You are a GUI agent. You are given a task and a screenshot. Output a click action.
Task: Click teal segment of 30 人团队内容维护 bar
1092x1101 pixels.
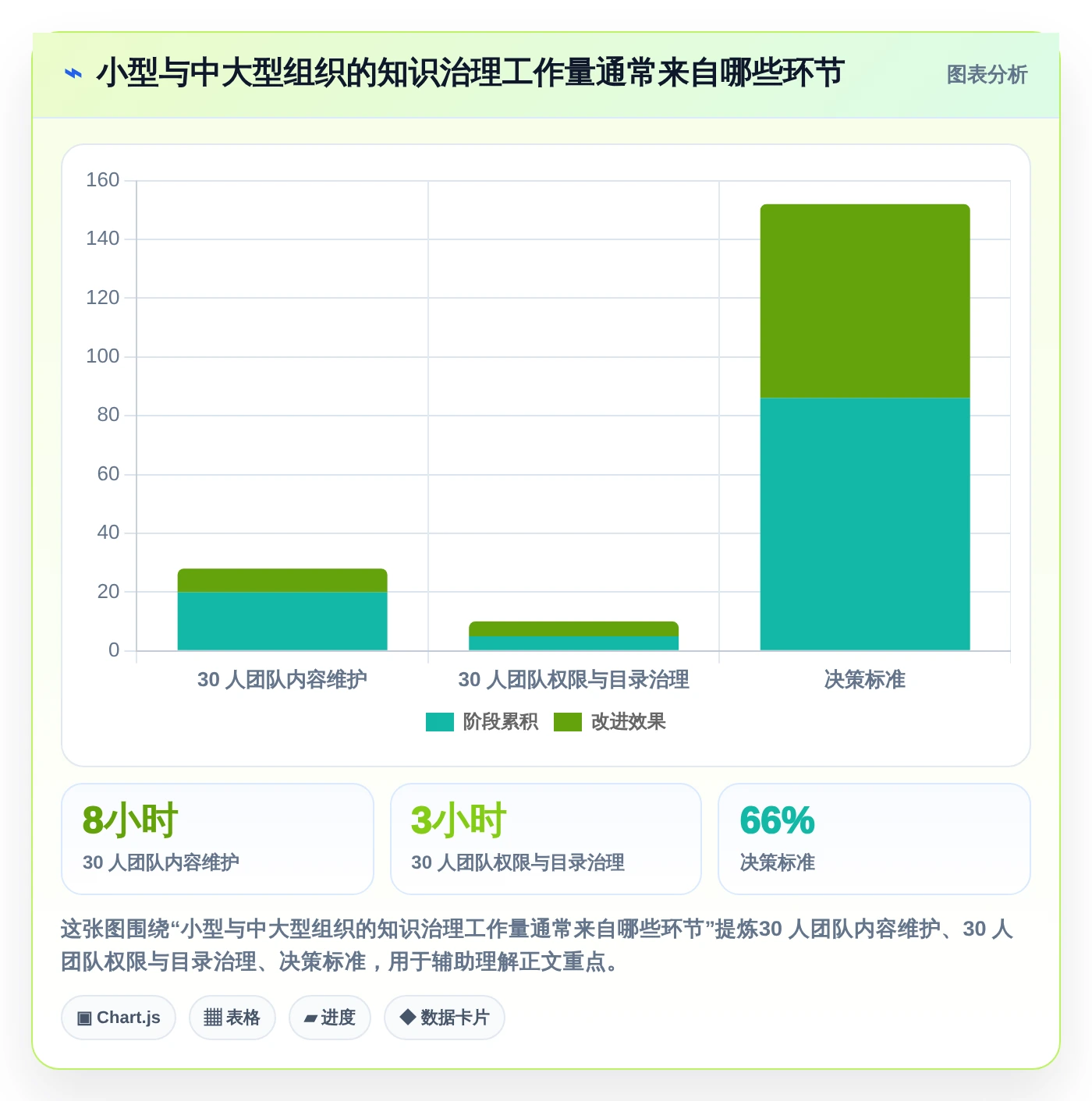coord(282,621)
